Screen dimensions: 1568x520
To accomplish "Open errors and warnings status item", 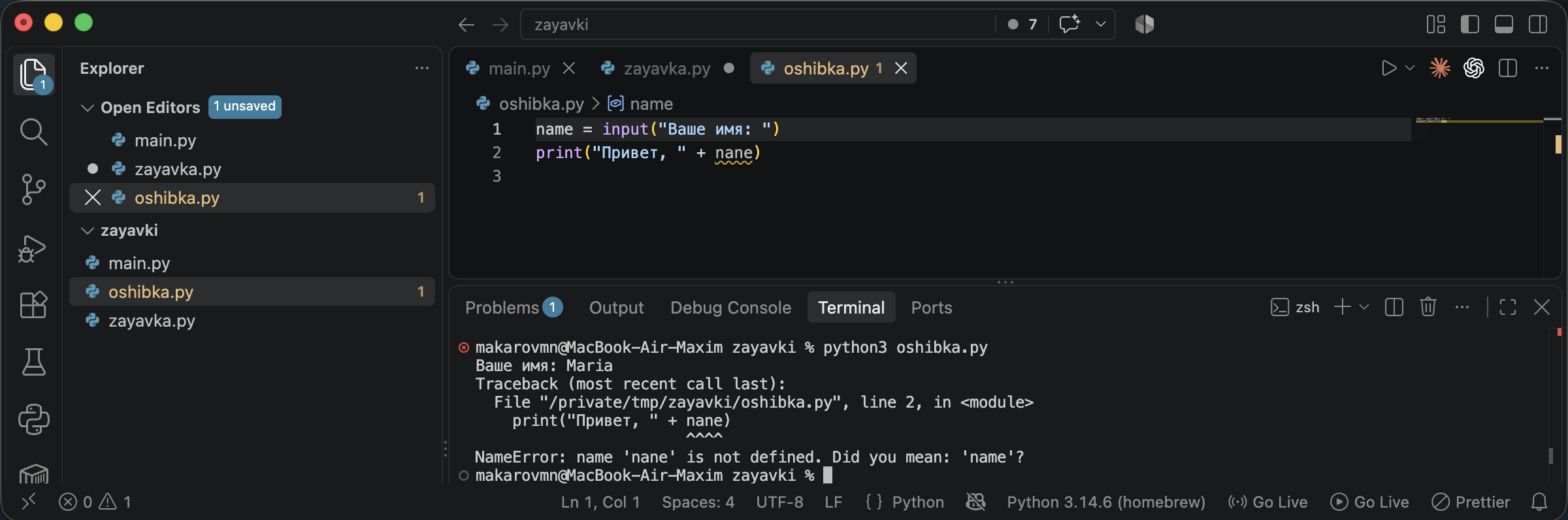I will pos(95,502).
